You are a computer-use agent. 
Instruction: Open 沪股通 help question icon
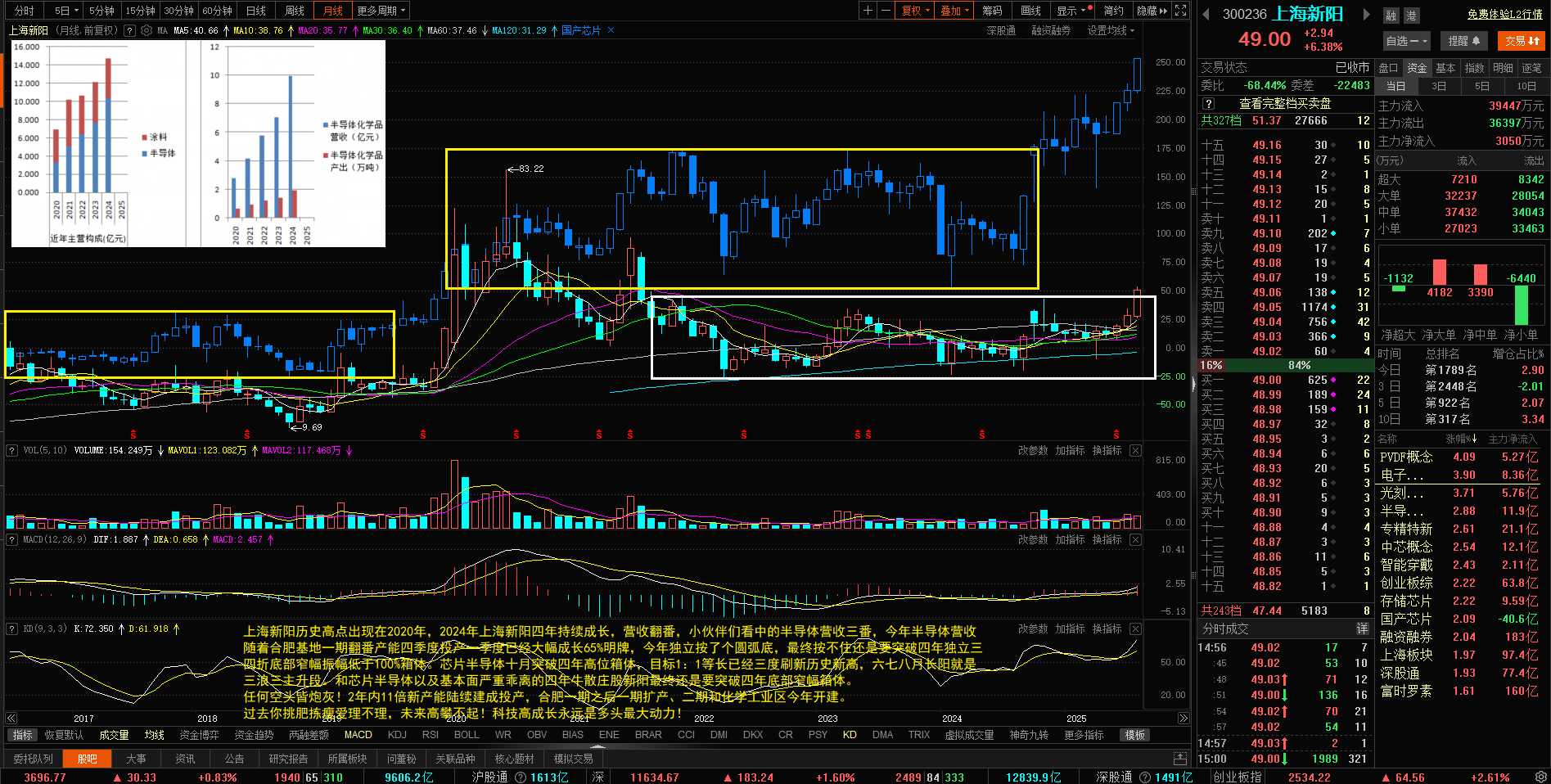pyautogui.click(x=521, y=777)
